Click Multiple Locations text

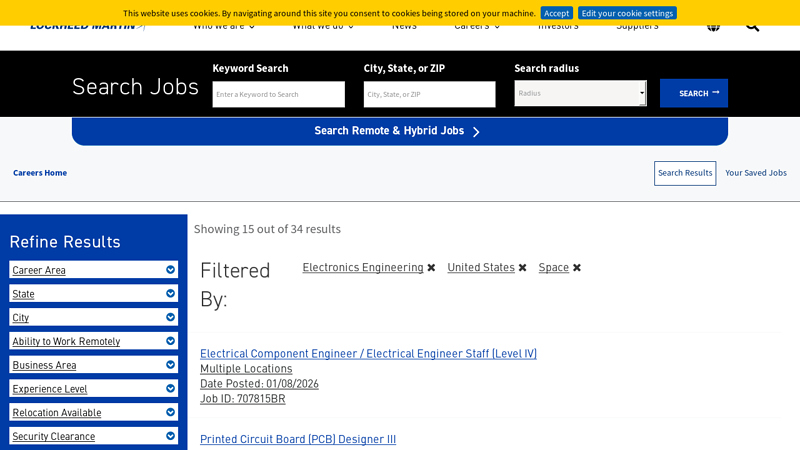(246, 369)
